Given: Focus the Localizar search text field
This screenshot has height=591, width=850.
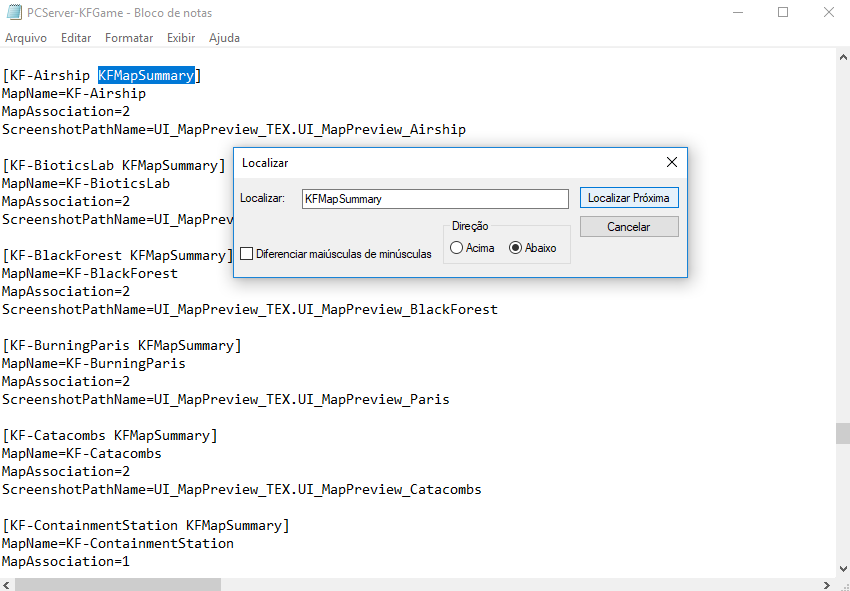Looking at the screenshot, I should [435, 199].
